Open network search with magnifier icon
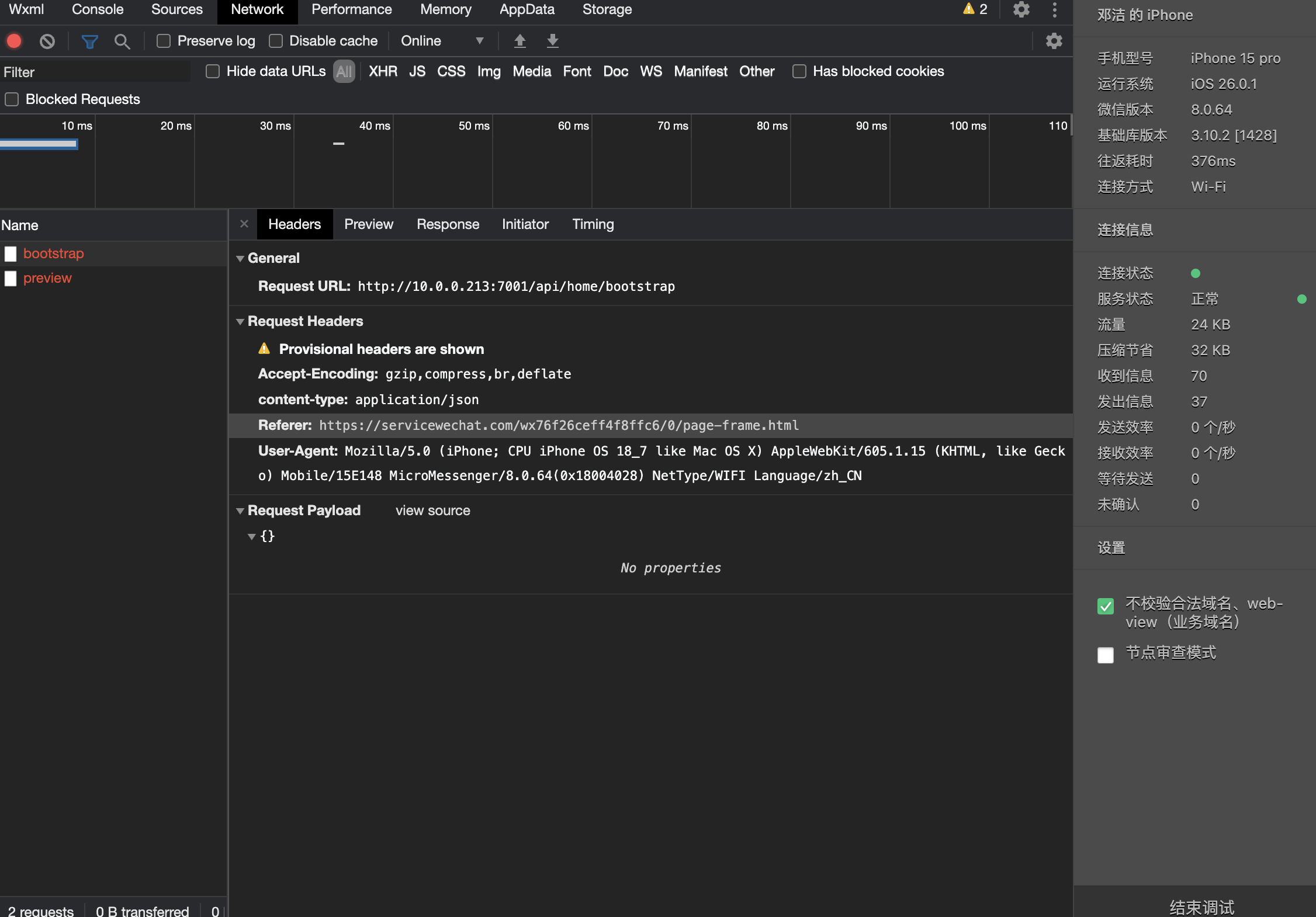Viewport: 1316px width, 917px height. [x=122, y=41]
